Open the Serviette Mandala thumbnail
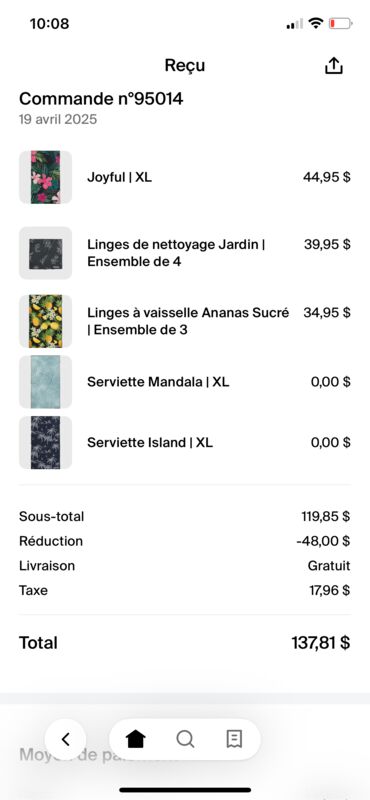The image size is (370, 800). [45, 382]
